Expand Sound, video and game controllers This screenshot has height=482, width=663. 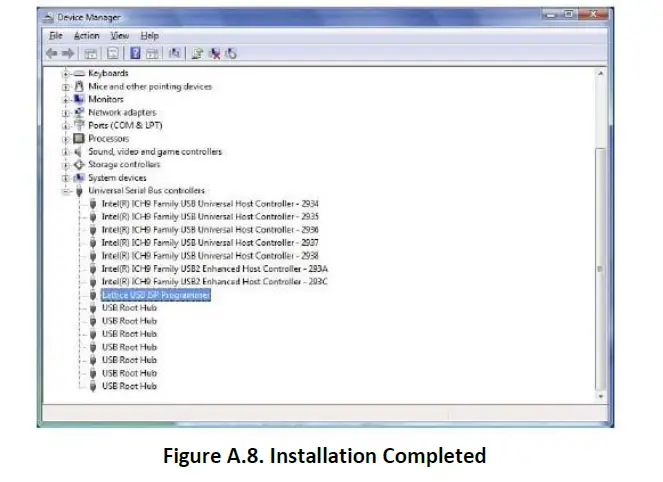click(65, 152)
